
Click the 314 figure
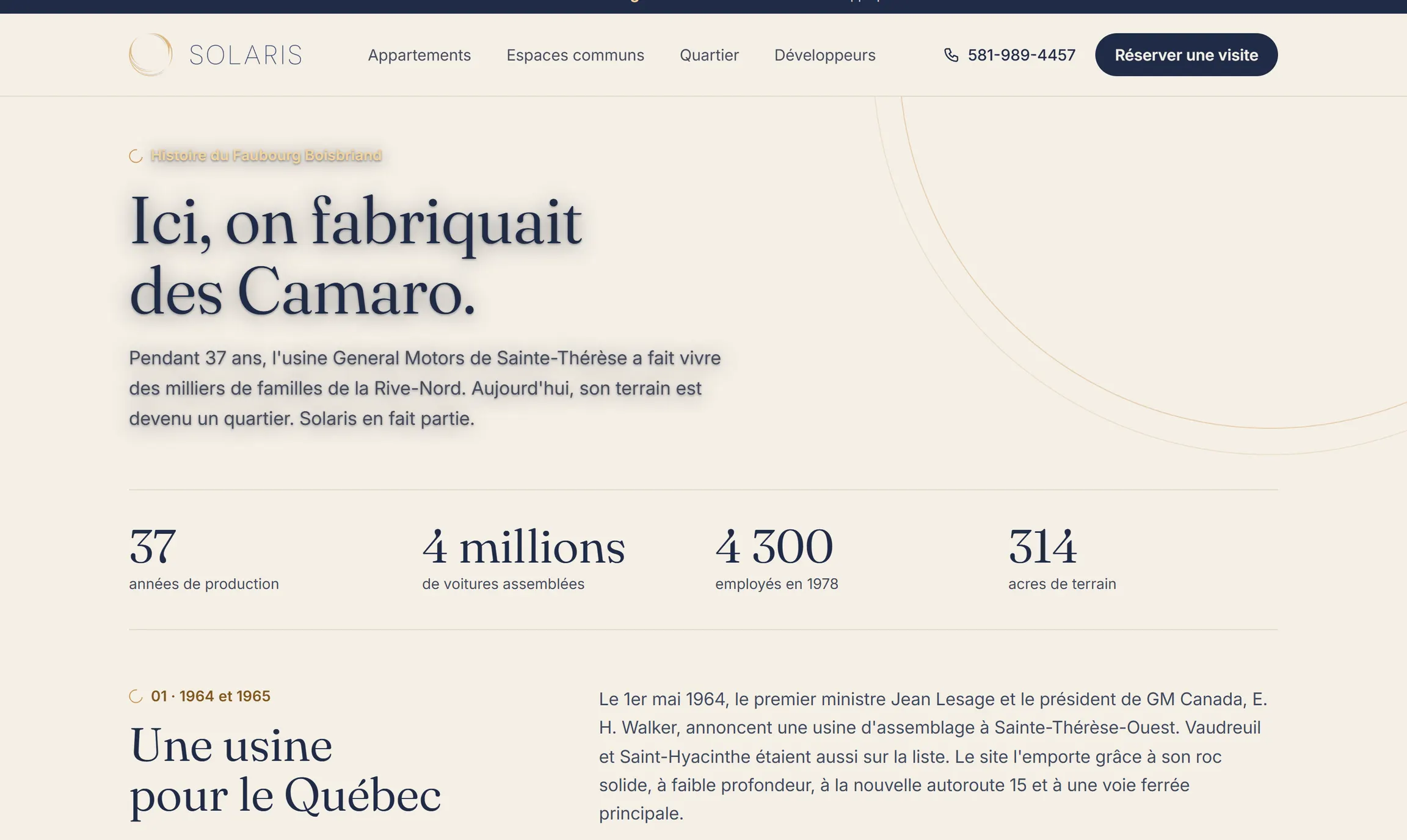[1042, 546]
